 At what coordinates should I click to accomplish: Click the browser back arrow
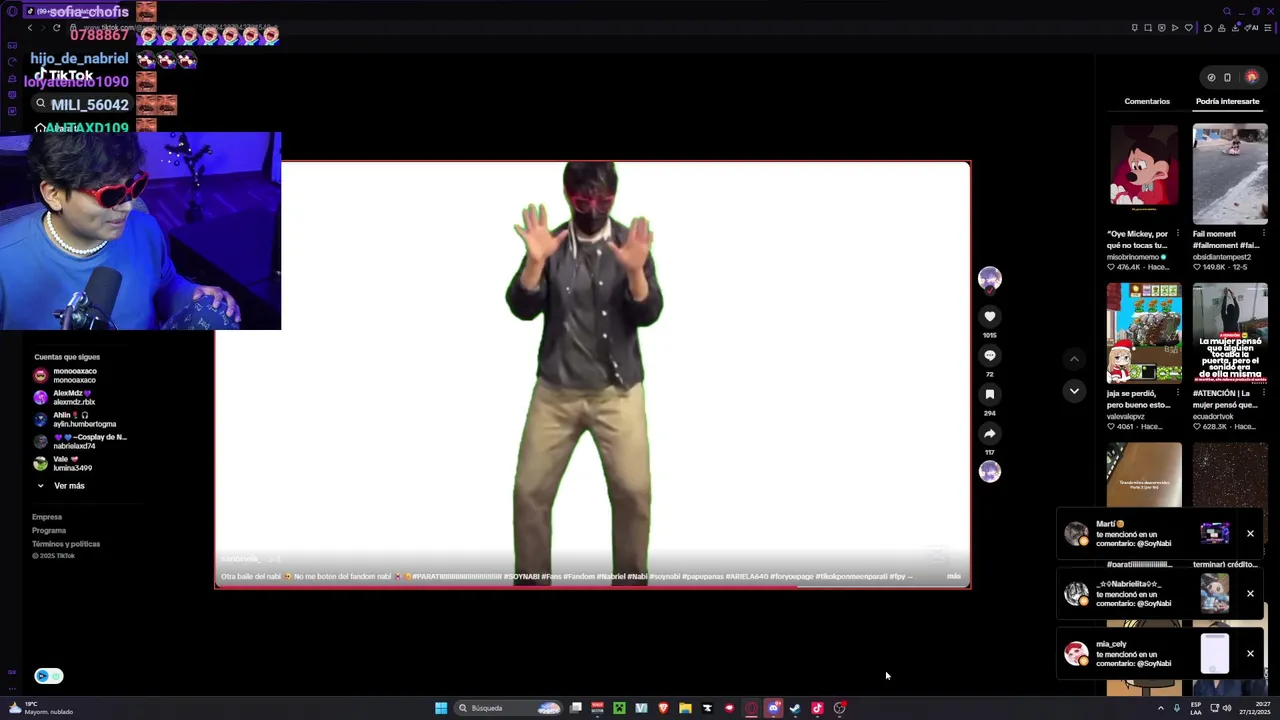[30, 28]
